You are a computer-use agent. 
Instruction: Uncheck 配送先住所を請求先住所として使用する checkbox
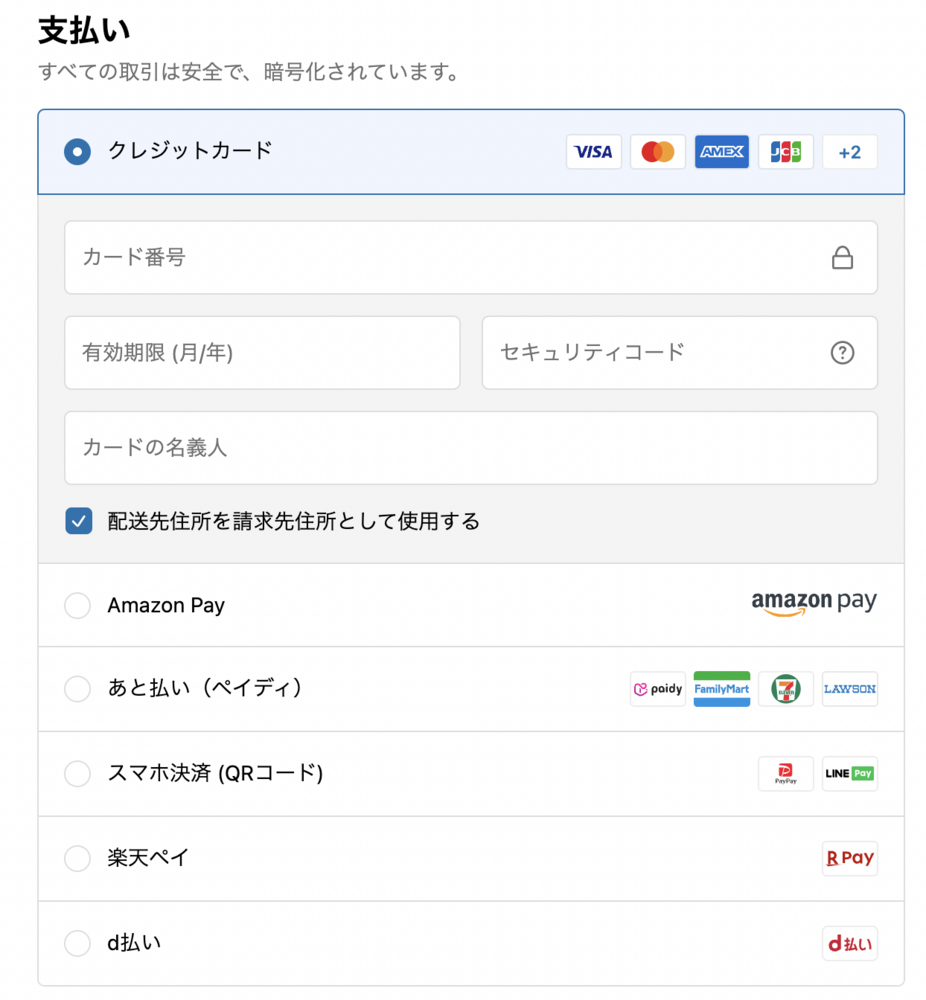click(x=79, y=521)
